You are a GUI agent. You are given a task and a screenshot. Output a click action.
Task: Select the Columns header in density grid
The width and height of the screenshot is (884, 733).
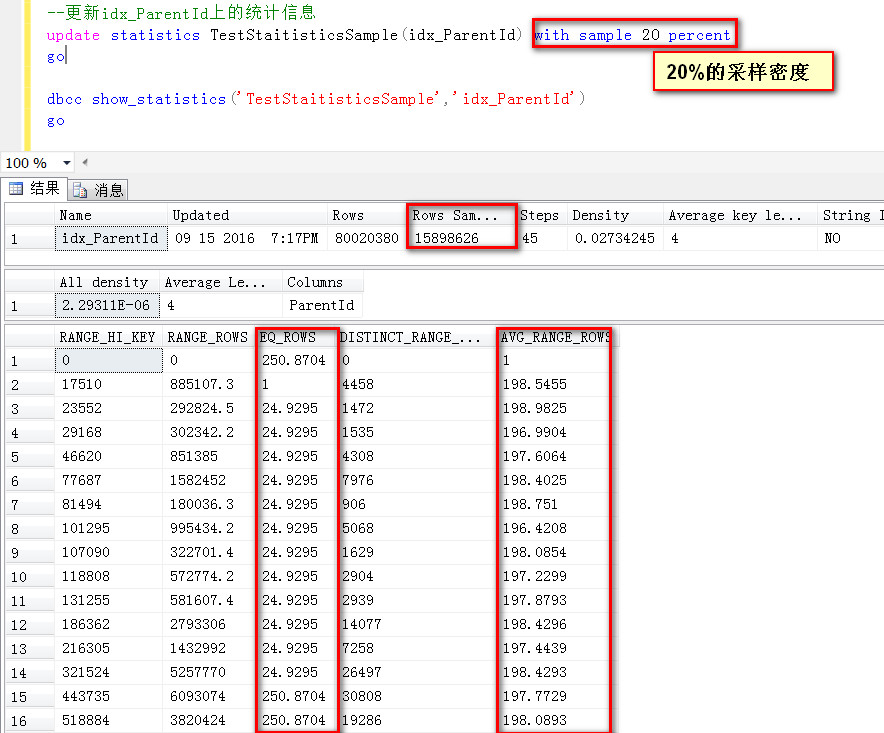(x=322, y=282)
